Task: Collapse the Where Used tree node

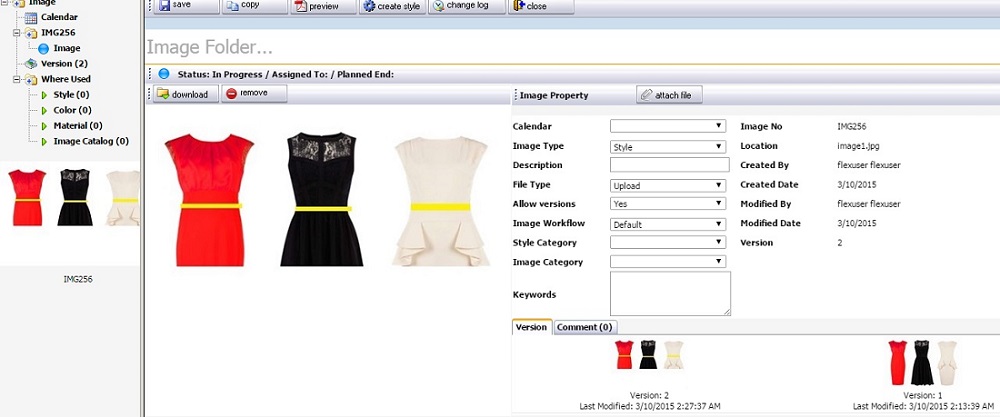Action: (17, 79)
